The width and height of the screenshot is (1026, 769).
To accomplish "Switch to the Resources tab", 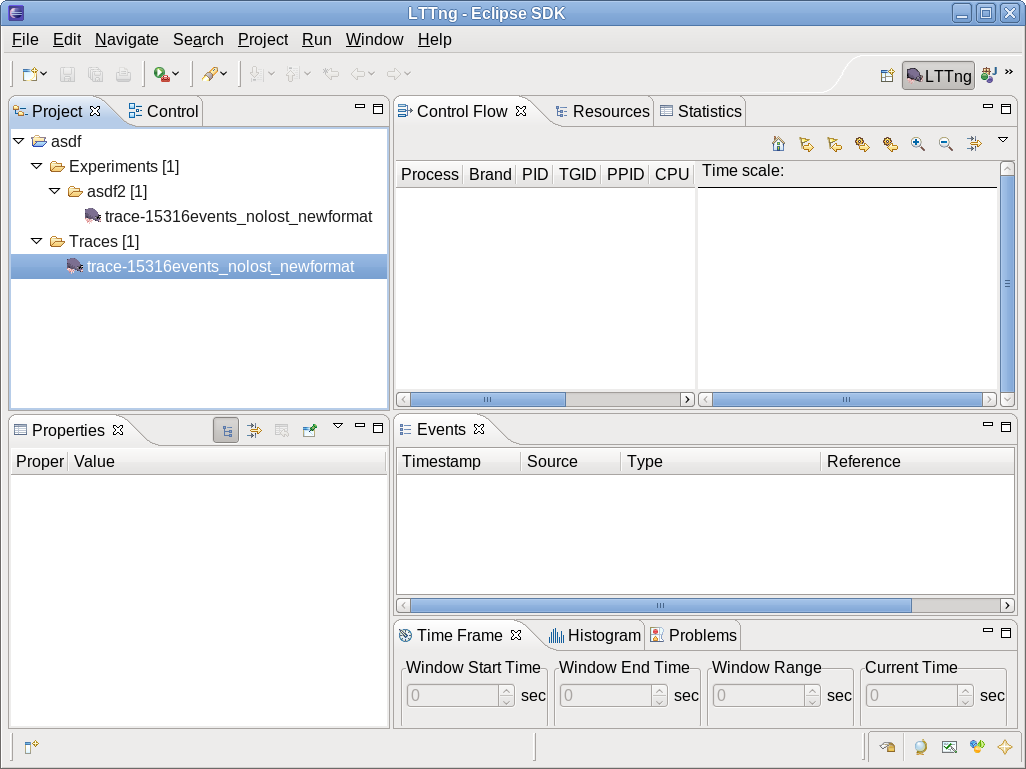I will (x=602, y=111).
